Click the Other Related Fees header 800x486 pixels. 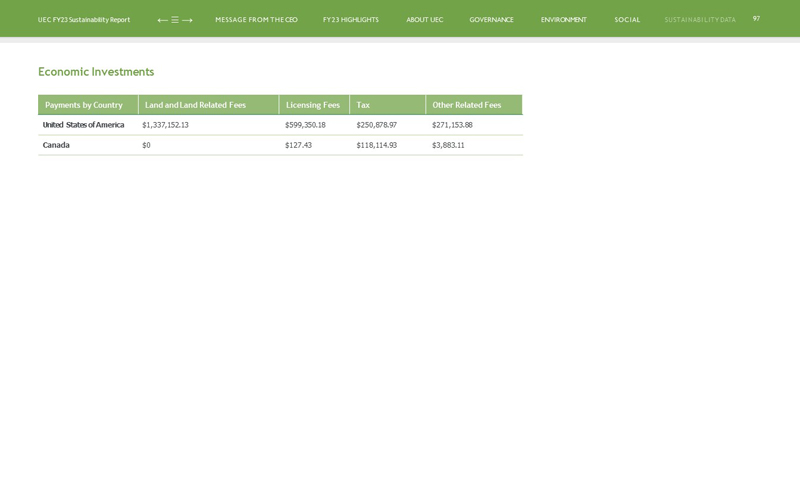coord(466,105)
